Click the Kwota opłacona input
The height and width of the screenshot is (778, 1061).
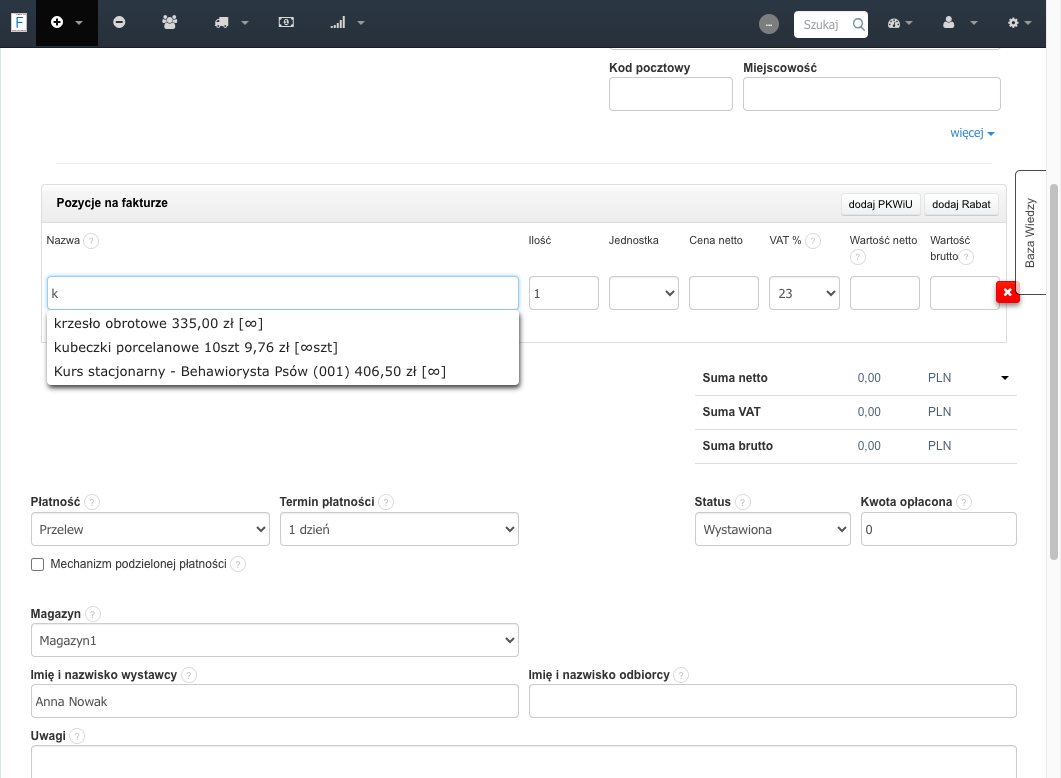pyautogui.click(x=939, y=529)
